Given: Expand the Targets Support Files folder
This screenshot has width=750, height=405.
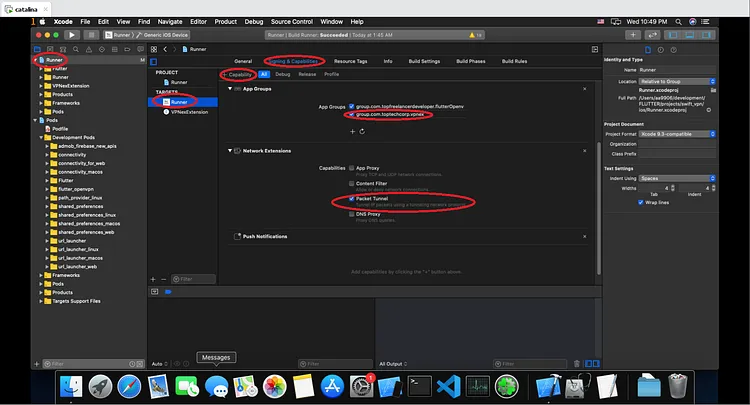Looking at the screenshot, I should 41,301.
